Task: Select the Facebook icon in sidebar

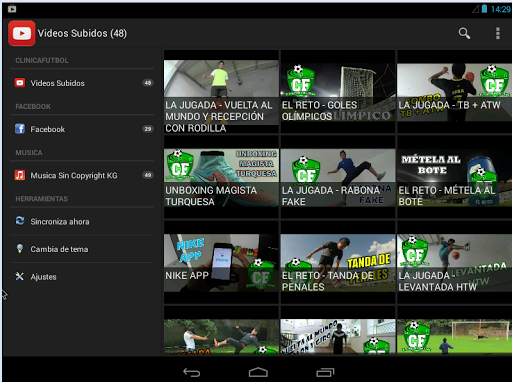Action: [20, 129]
